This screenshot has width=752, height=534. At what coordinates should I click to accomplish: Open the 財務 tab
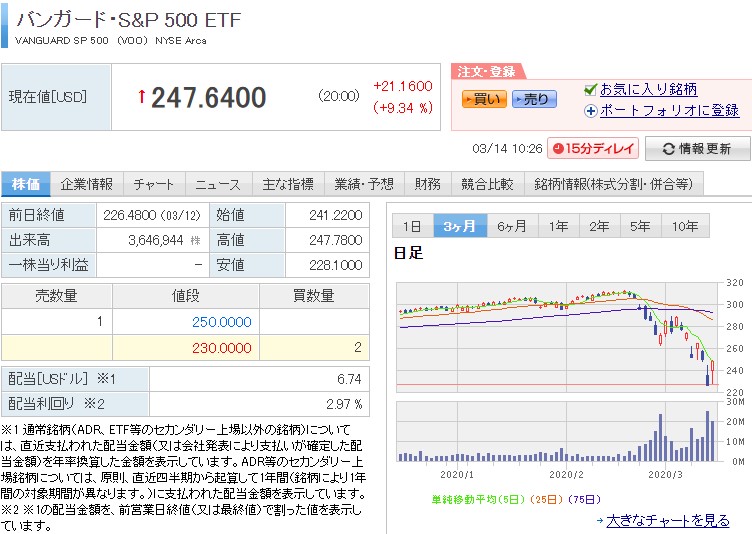tap(428, 184)
